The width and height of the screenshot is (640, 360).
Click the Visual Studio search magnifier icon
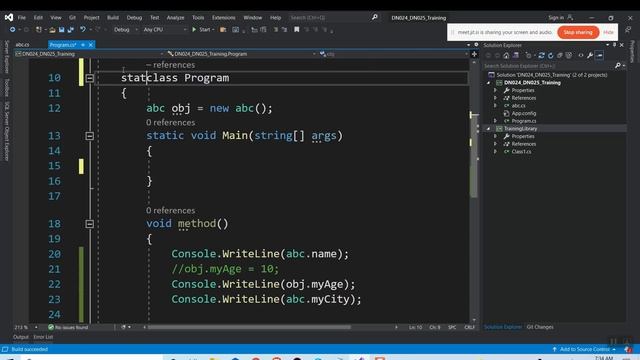click(x=374, y=17)
